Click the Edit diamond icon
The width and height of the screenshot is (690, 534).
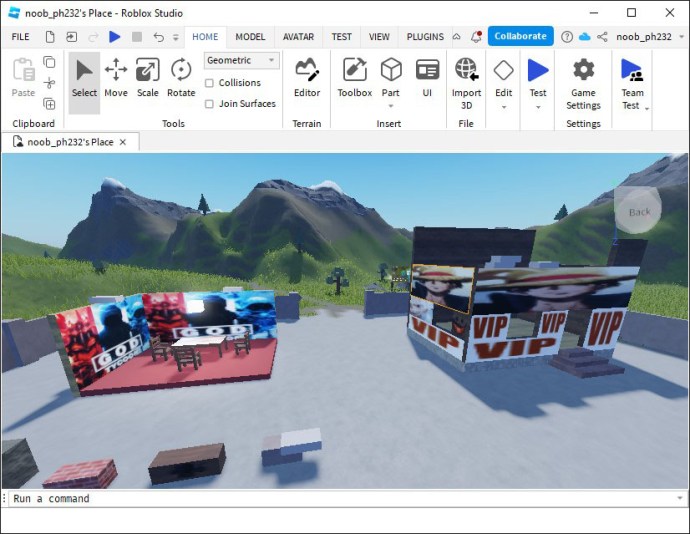point(503,70)
